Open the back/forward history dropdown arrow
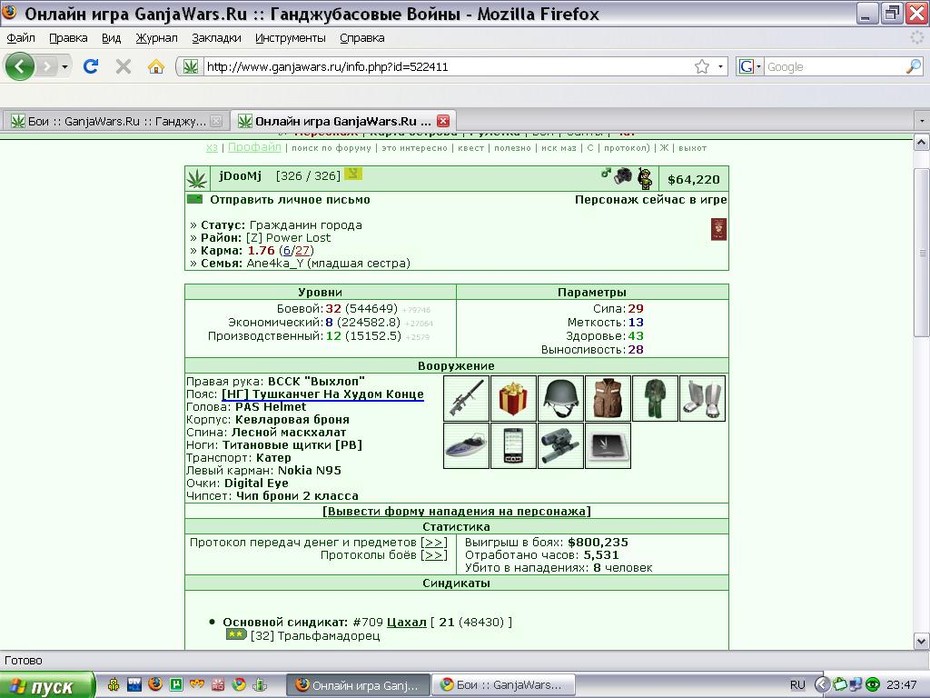 [x=64, y=66]
